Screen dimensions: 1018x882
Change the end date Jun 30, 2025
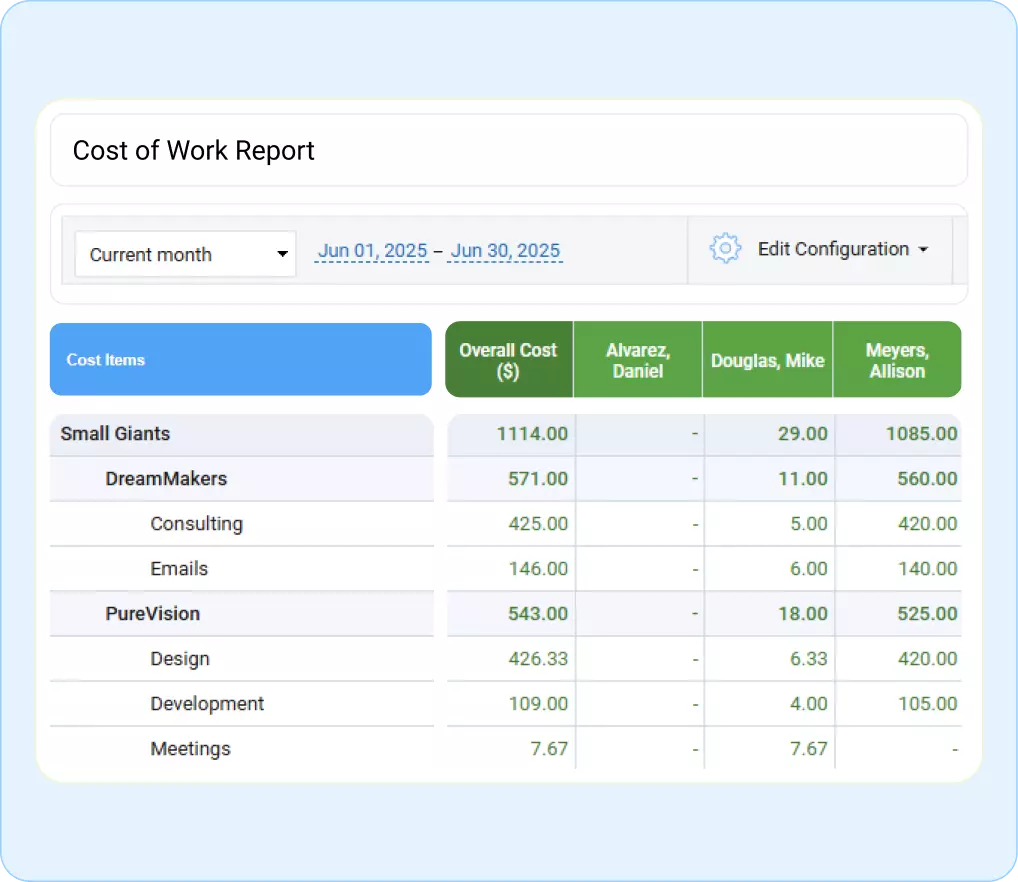click(x=505, y=251)
